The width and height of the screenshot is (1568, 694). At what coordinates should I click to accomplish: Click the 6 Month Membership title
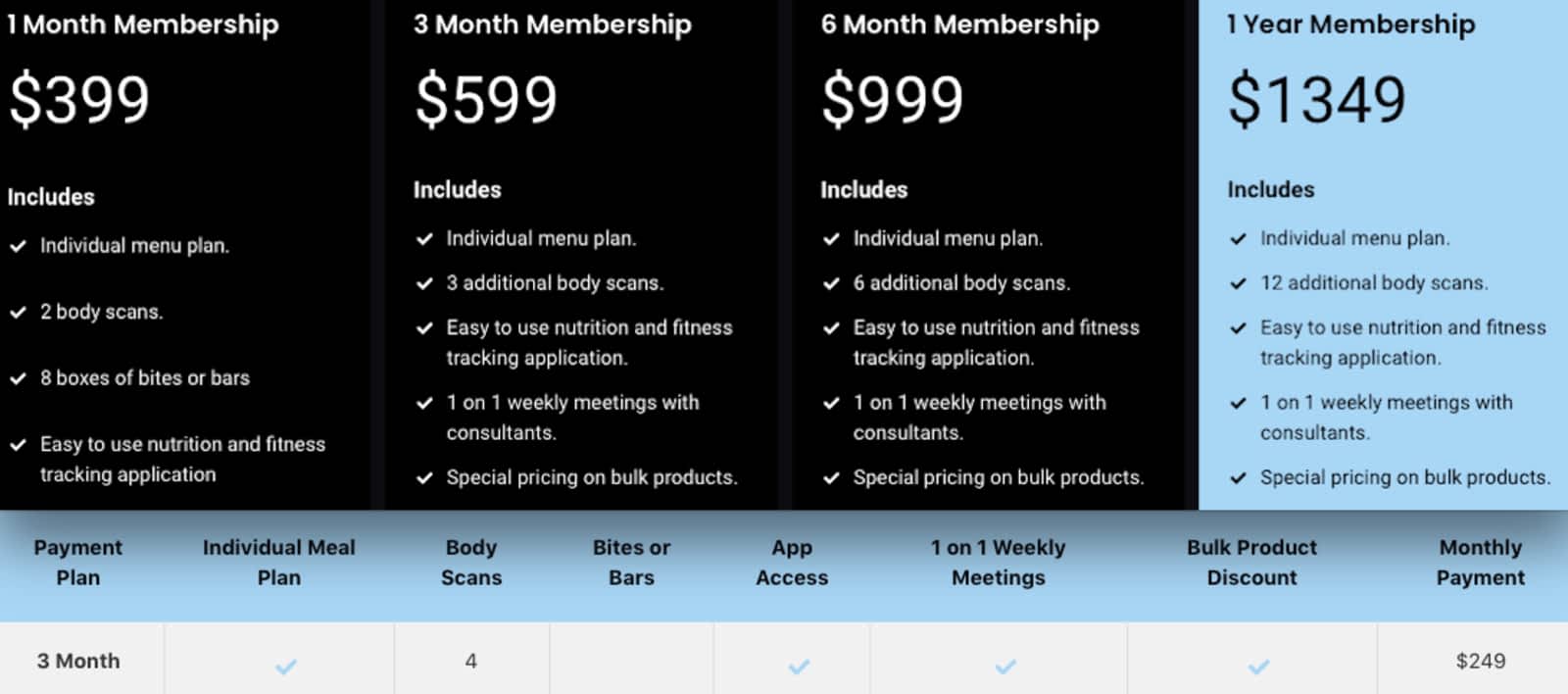point(960,25)
